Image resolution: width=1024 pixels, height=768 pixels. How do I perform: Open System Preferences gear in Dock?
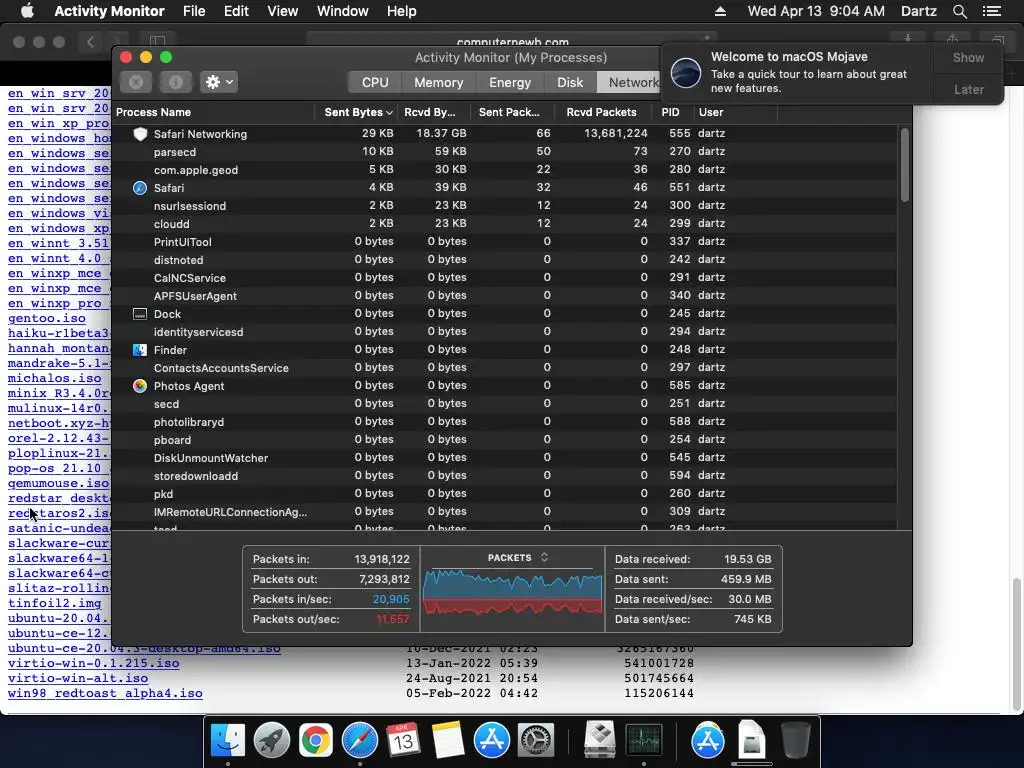point(536,741)
